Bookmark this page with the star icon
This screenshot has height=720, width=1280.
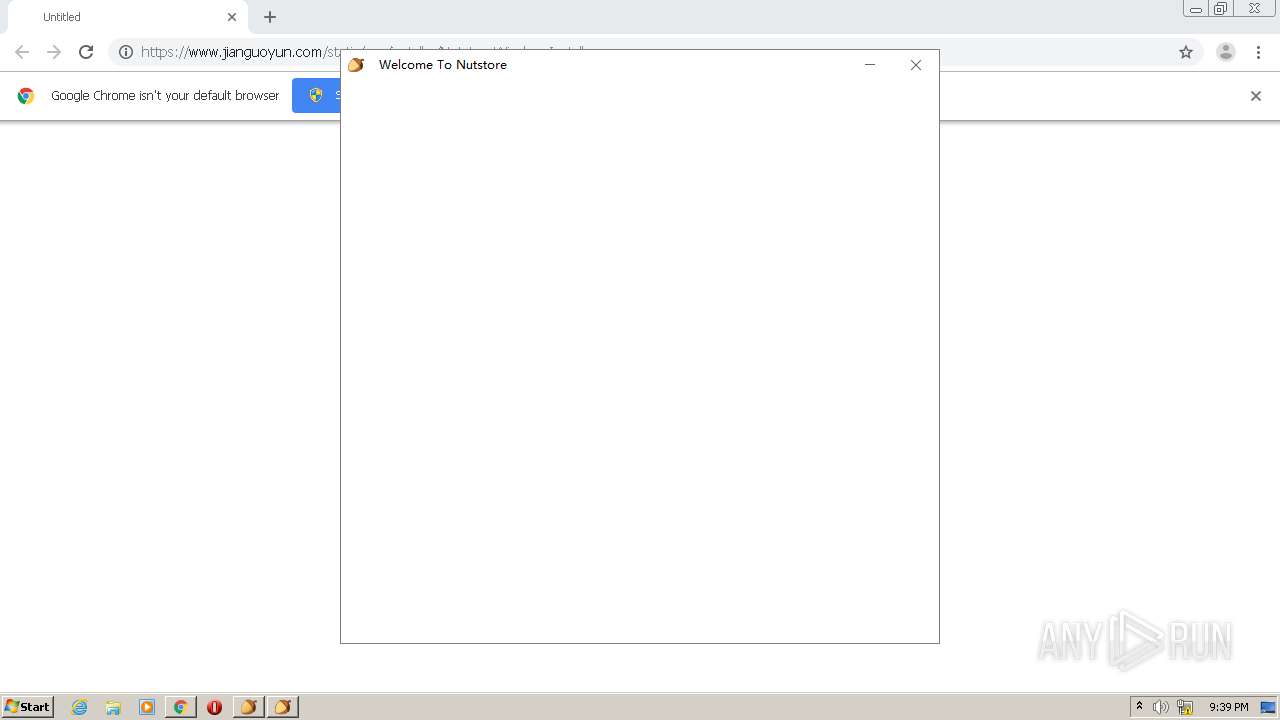pyautogui.click(x=1186, y=52)
